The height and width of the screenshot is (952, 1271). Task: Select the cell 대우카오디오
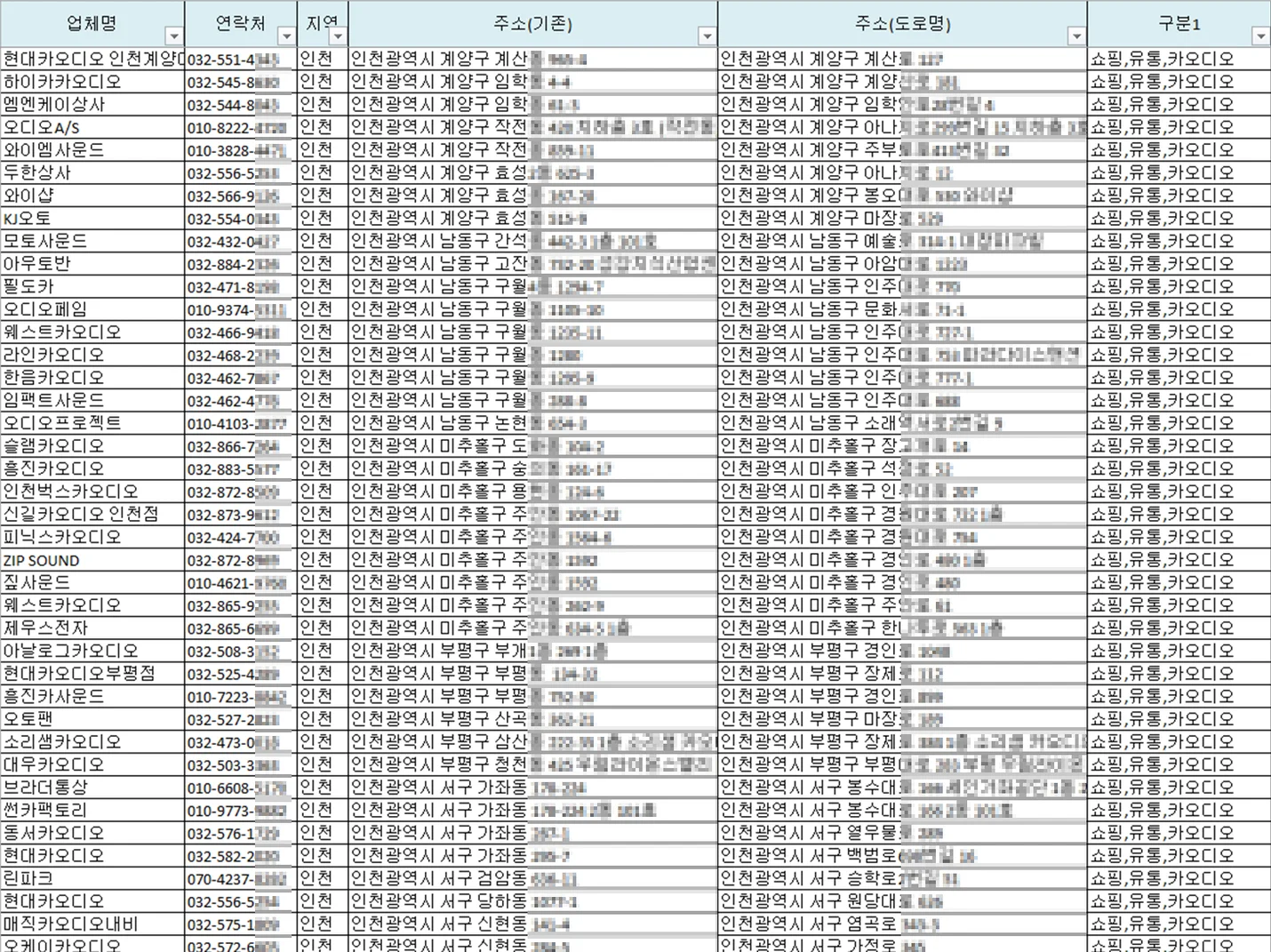pyautogui.click(x=92, y=765)
